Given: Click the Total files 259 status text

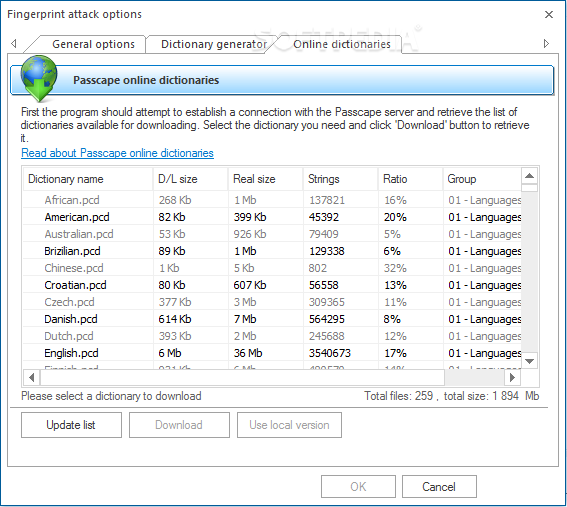Looking at the screenshot, I should point(451,396).
